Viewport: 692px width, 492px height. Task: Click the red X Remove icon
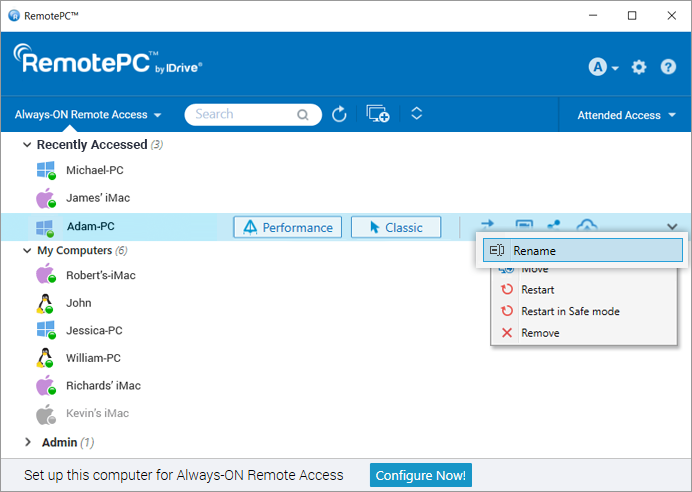507,333
